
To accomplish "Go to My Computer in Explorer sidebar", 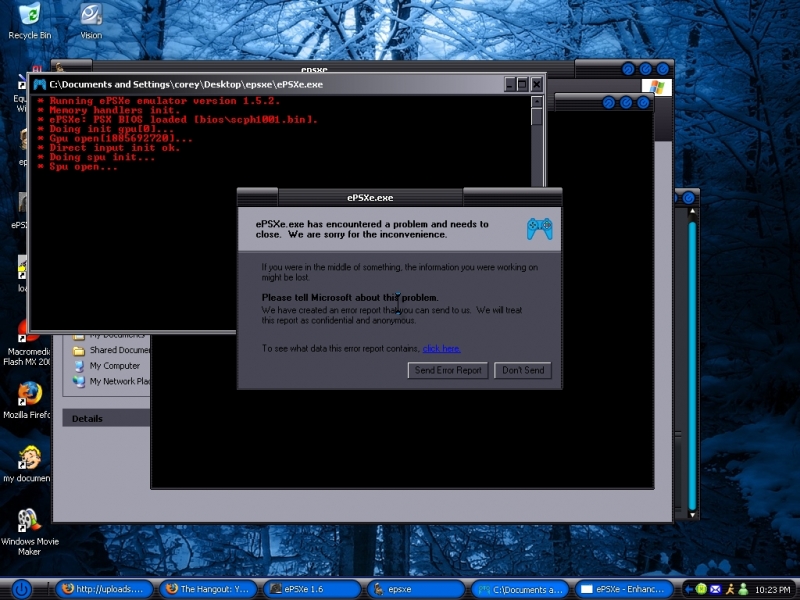I will pos(107,366).
